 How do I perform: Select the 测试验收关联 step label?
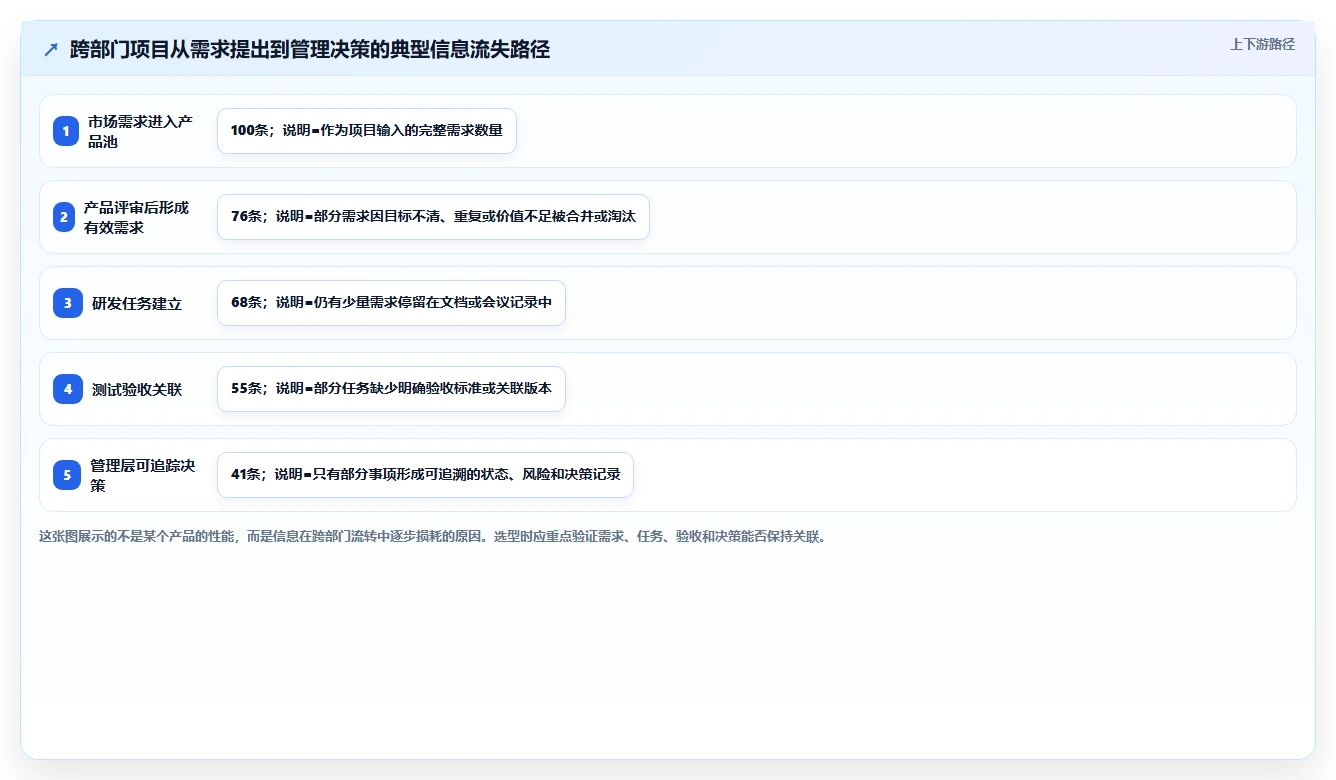tap(137, 389)
